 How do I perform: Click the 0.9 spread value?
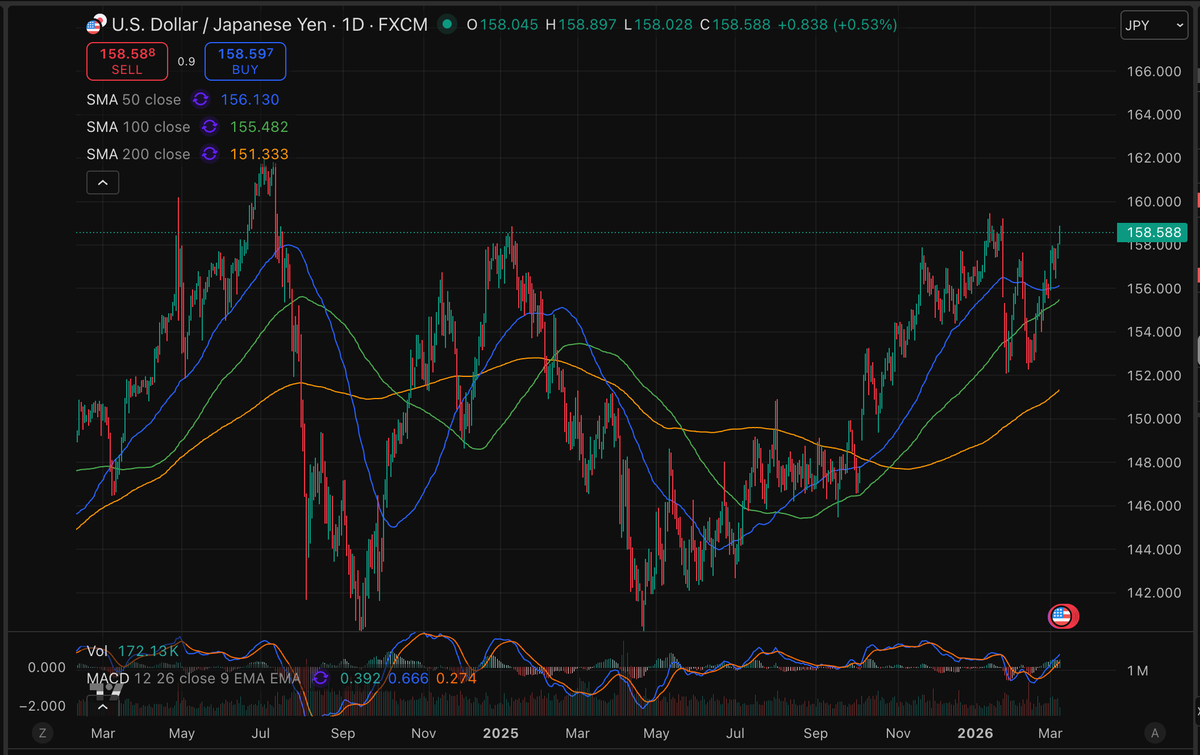(x=186, y=62)
